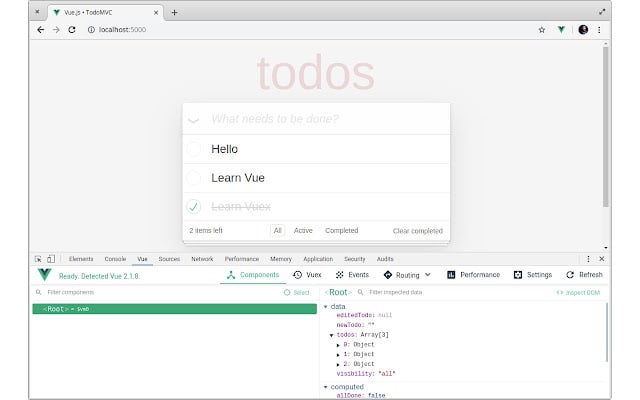640x400 pixels.
Task: Select the Root component row
Action: coord(175,309)
